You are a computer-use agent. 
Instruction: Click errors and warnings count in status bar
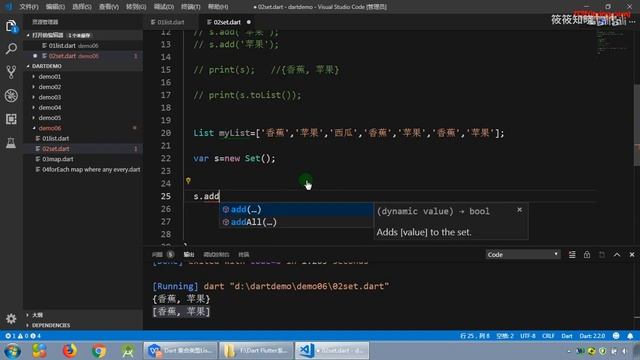23,336
